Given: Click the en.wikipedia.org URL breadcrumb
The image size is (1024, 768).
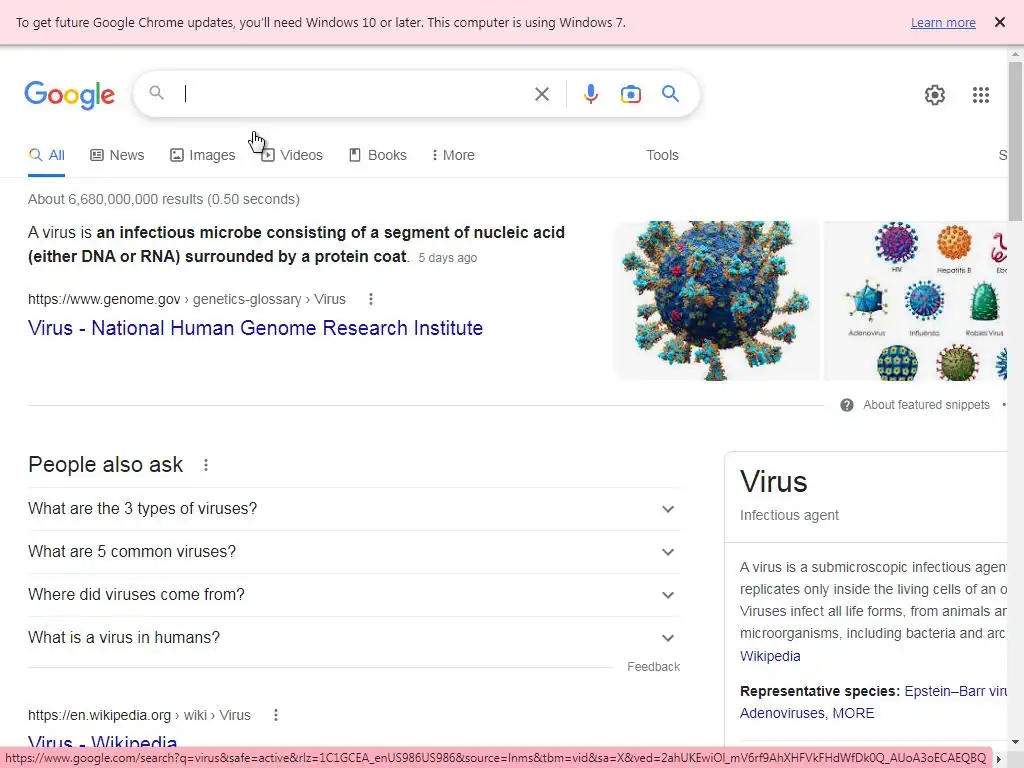Looking at the screenshot, I should (139, 715).
